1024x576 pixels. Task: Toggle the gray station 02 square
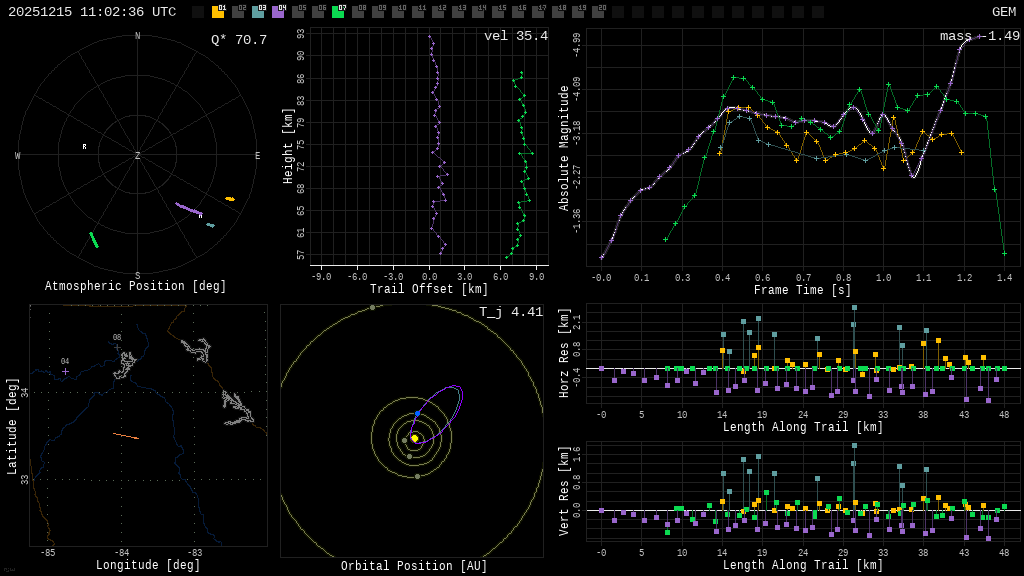[x=238, y=12]
